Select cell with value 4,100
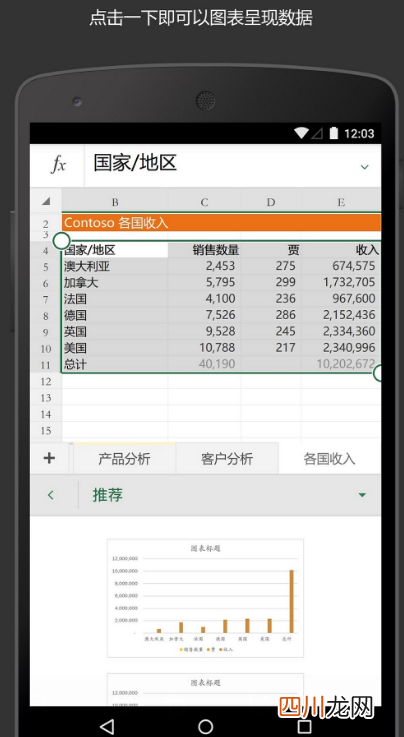Viewport: 404px width, 737px height. [x=204, y=299]
